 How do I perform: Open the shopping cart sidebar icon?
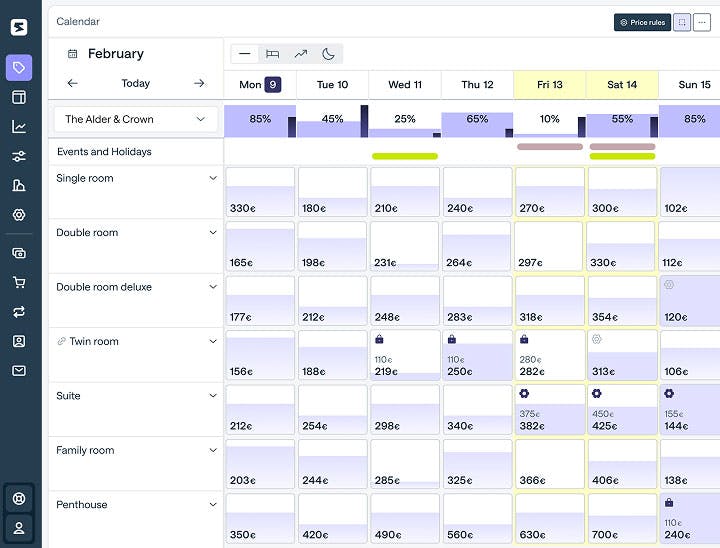tap(19, 282)
